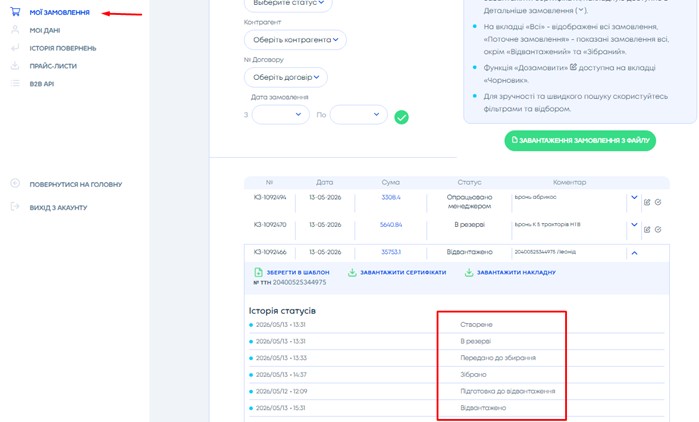Open the start date З dropdown
The height and width of the screenshot is (422, 699).
coord(280,115)
